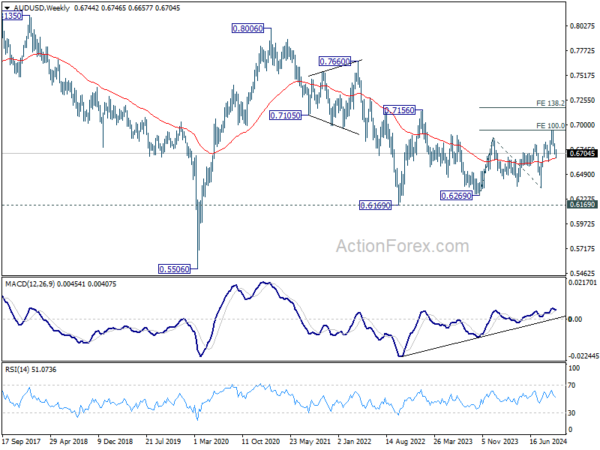Click the 1 Mar 2020 date on the time axis
Image resolution: width=600 pixels, height=450 pixels.
click(212, 441)
